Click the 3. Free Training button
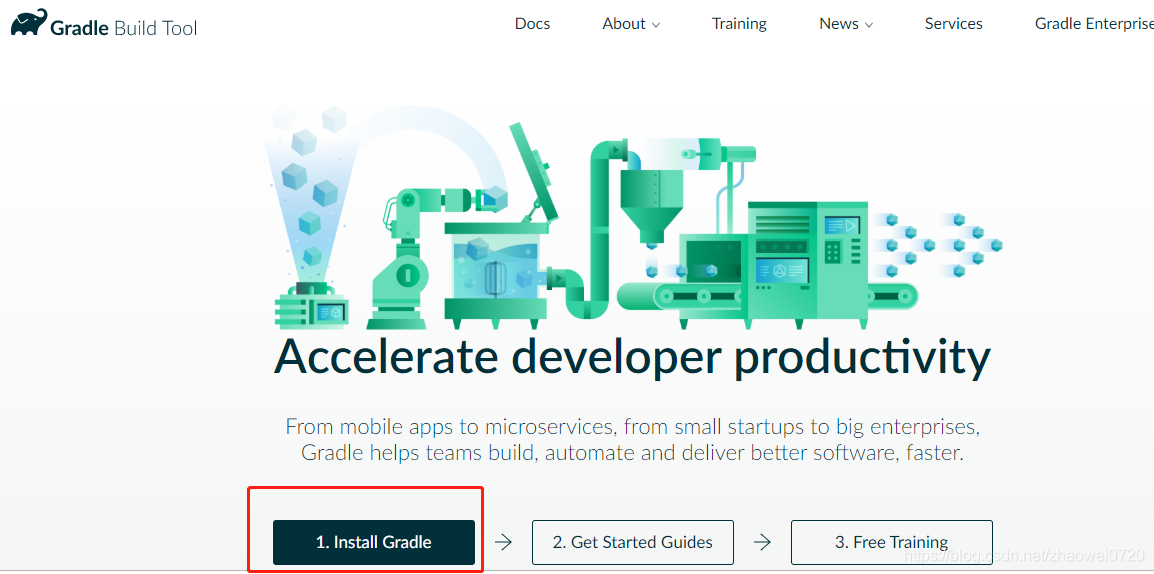The image size is (1154, 574). coord(891,542)
